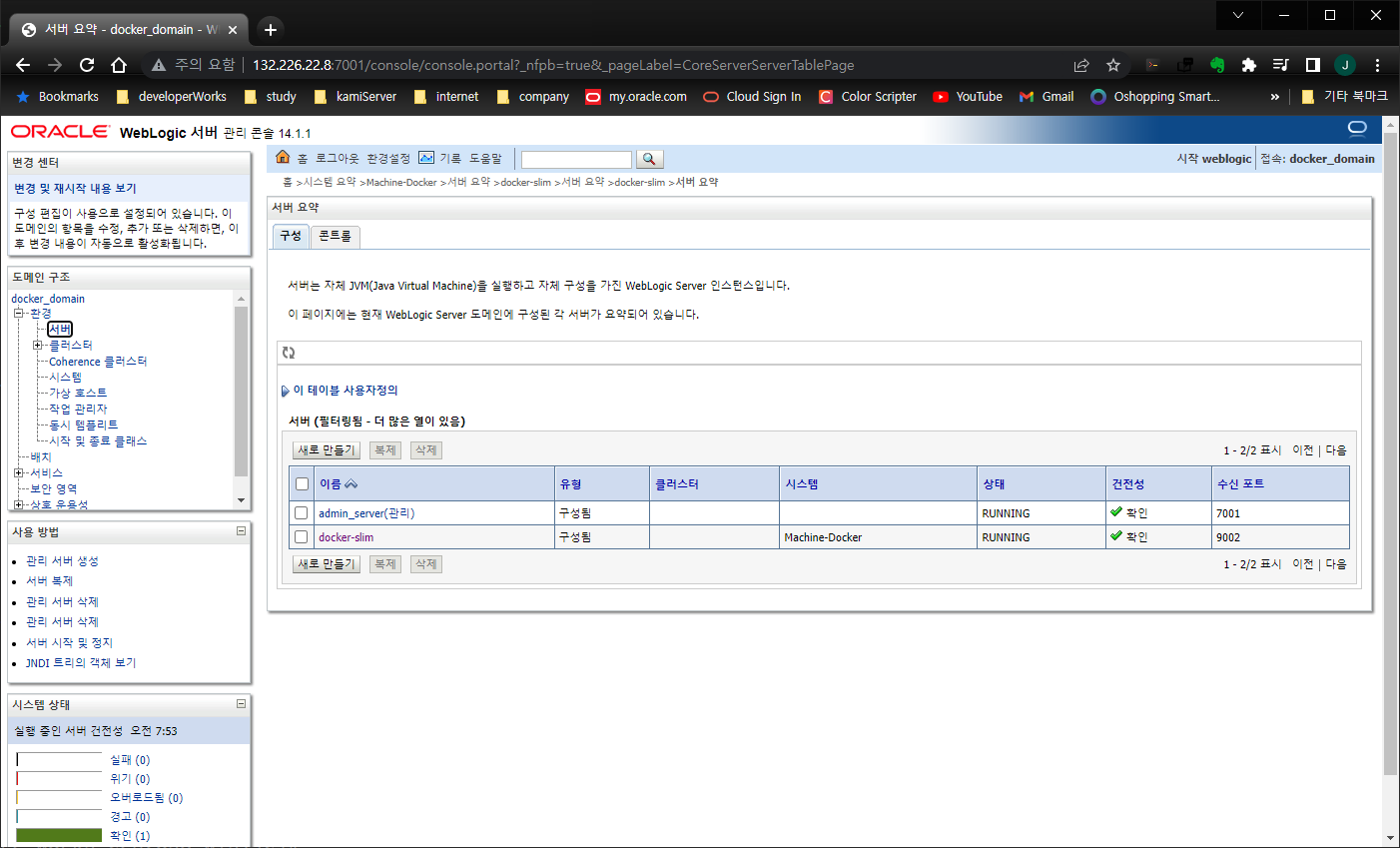Screen dimensions: 1400x848
Task: Click the magnifier search button
Action: click(649, 159)
